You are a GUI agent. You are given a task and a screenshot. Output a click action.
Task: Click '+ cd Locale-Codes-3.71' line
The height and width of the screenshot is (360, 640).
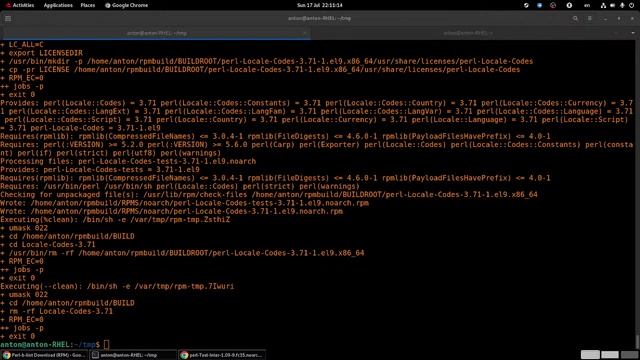click(48, 244)
